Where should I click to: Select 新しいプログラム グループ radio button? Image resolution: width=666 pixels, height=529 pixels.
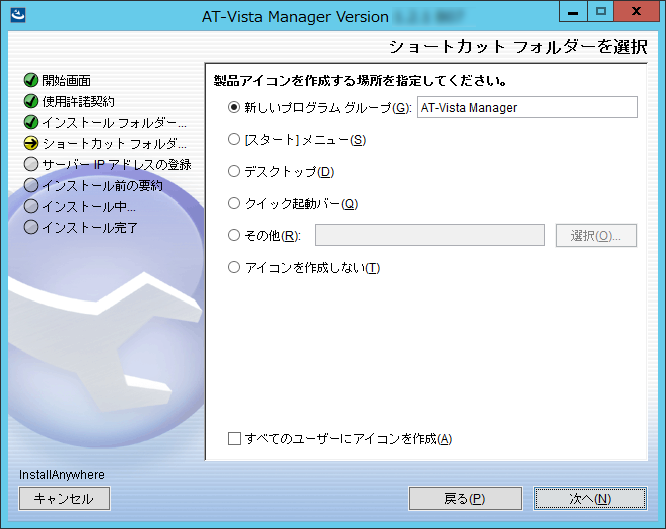tap(234, 107)
